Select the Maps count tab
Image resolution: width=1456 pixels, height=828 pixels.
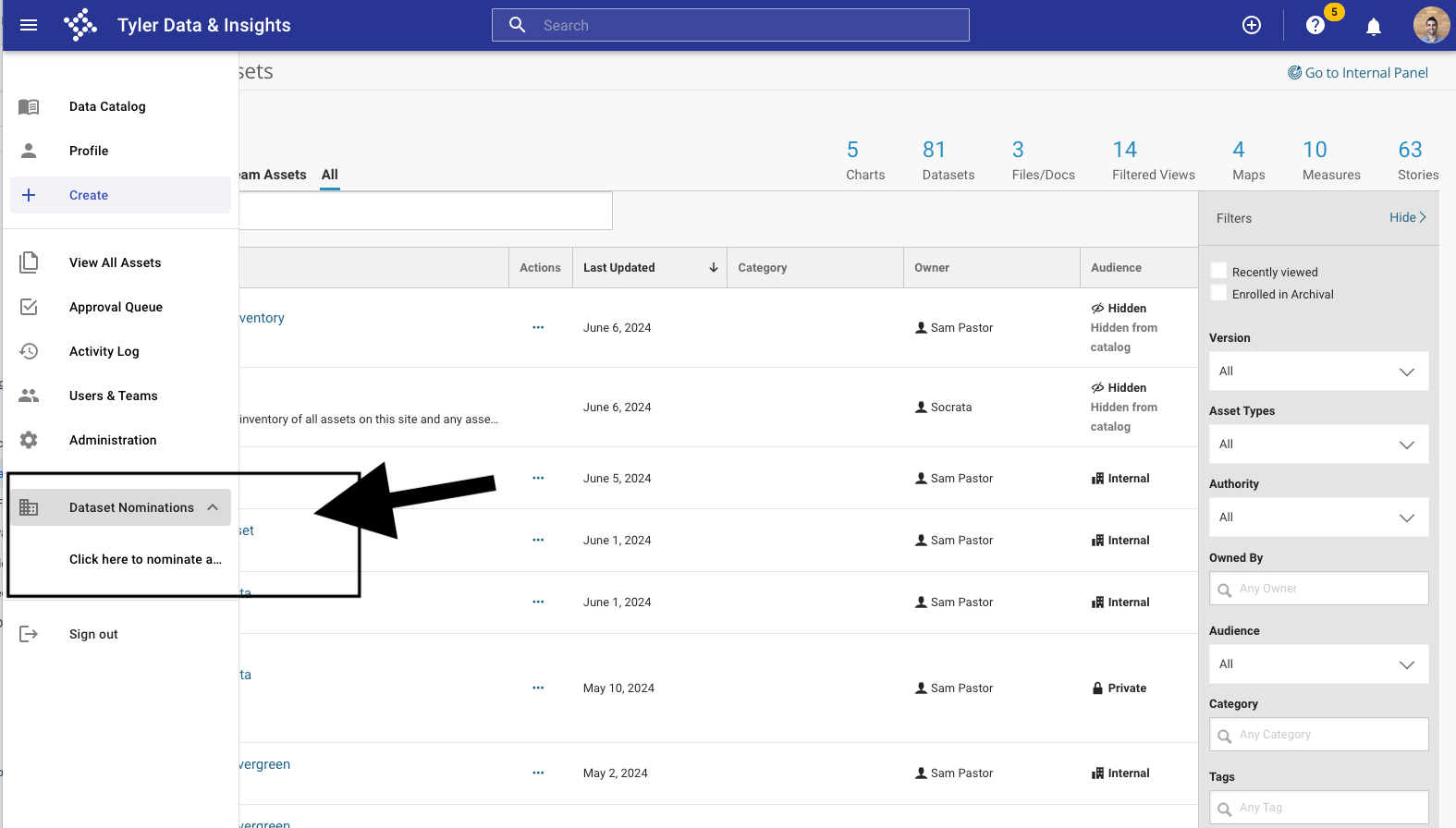point(1249,160)
